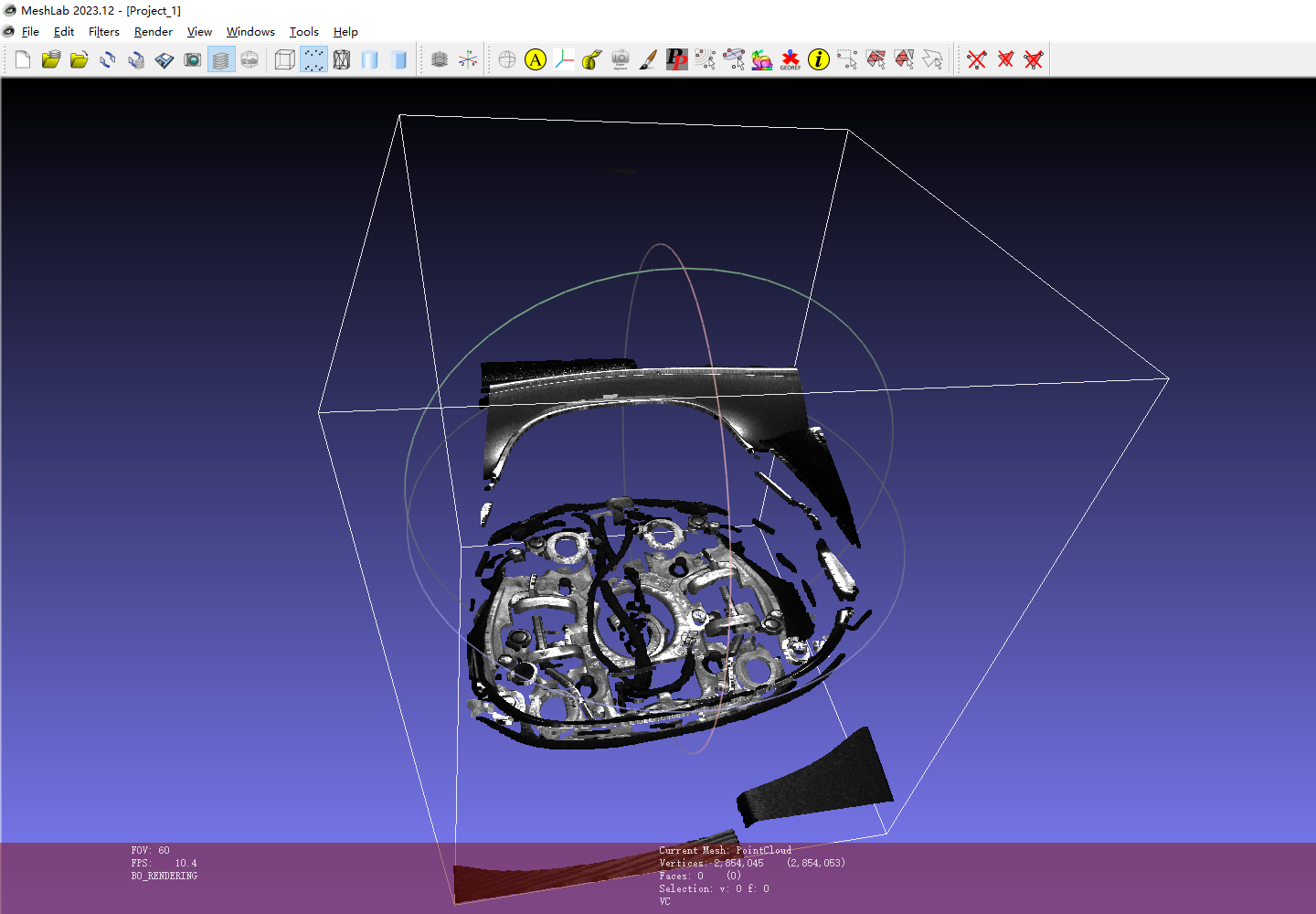Click the yellow circled A Align tool
This screenshot has height=914, width=1316.
click(x=536, y=59)
